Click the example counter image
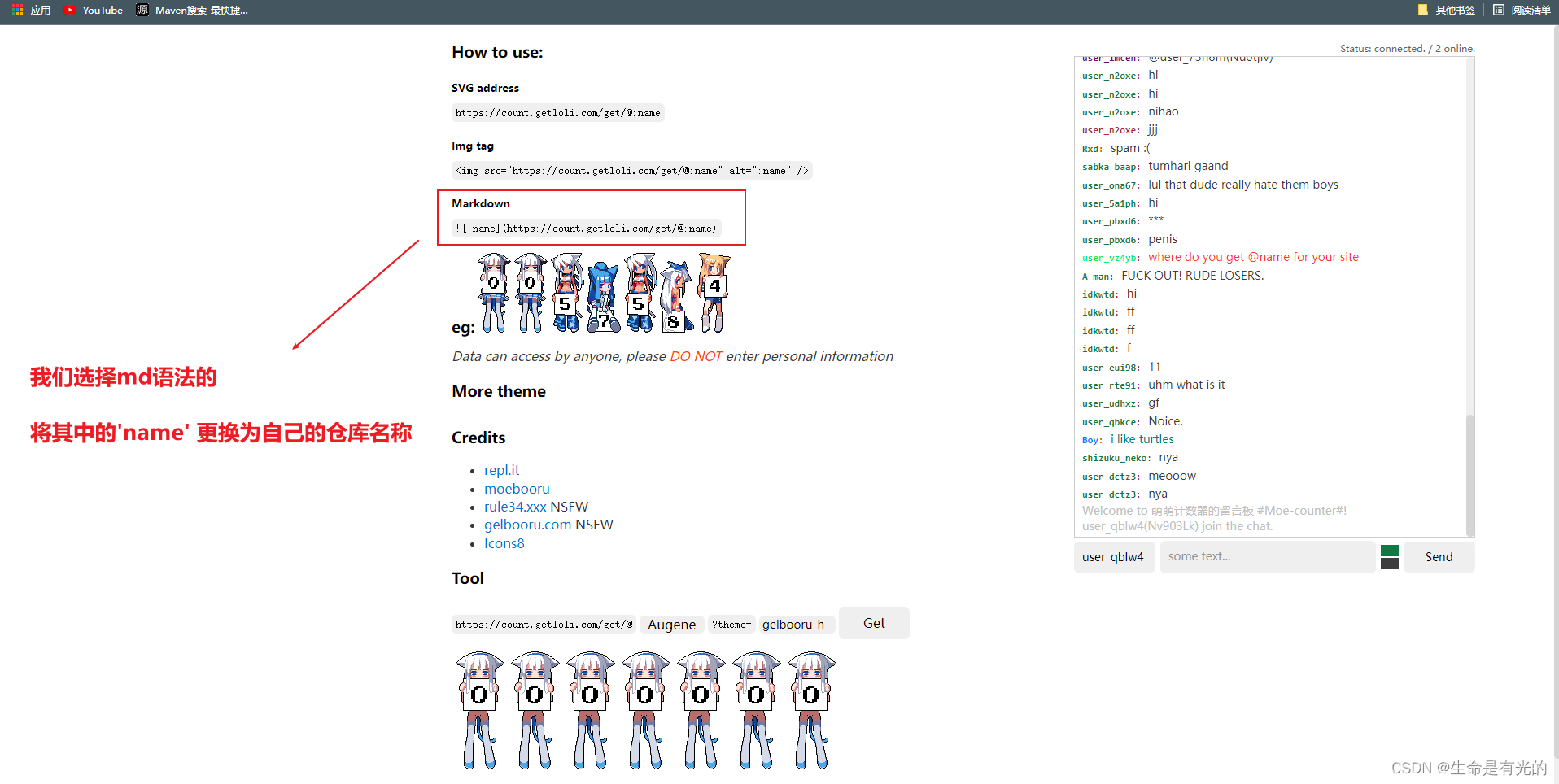This screenshot has height=784, width=1559. 604,293
